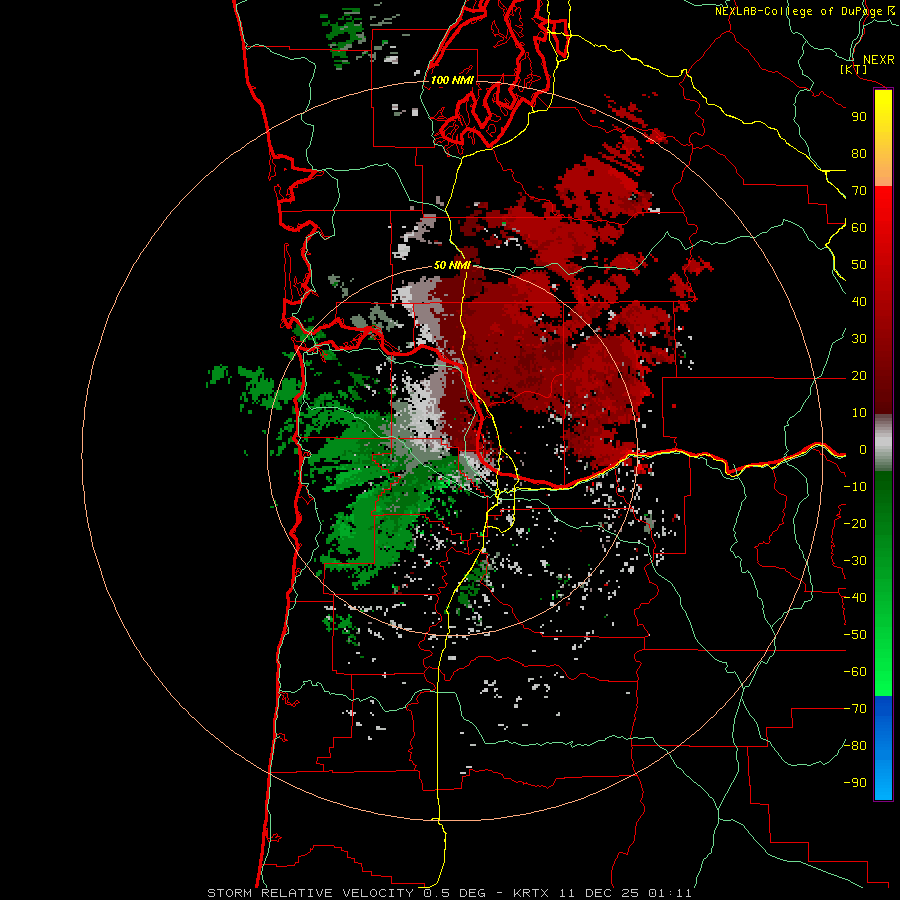
Task: Click the storm relative velocity caption text
Action: tap(449, 893)
